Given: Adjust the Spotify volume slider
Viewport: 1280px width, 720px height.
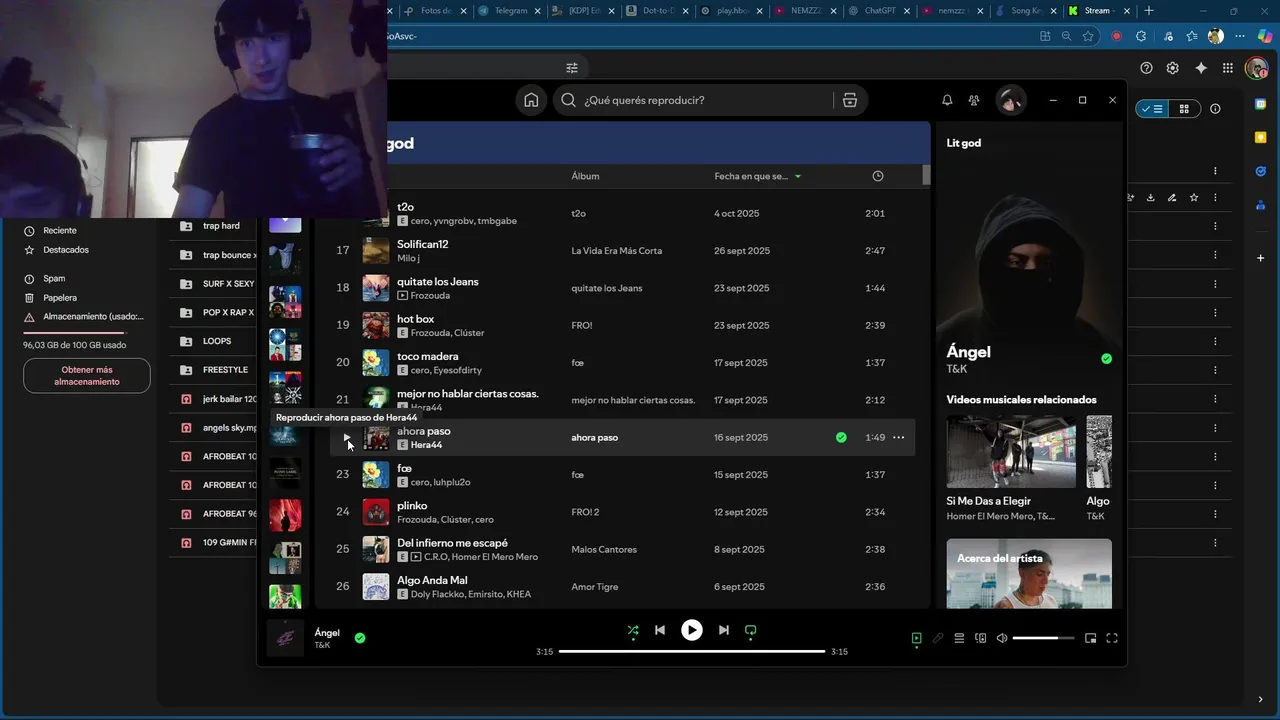Looking at the screenshot, I should [x=1043, y=638].
